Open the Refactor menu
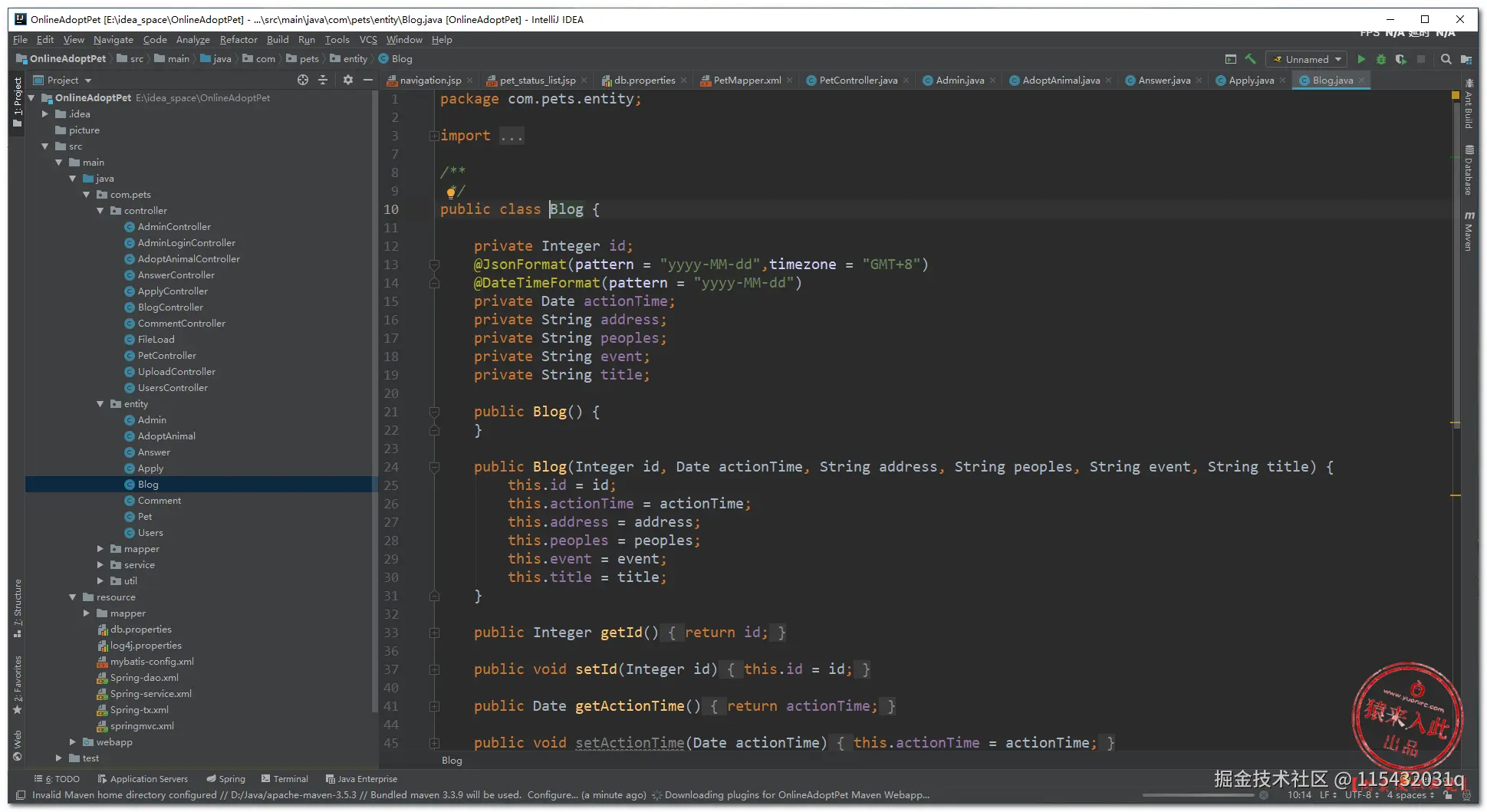 pyautogui.click(x=239, y=40)
